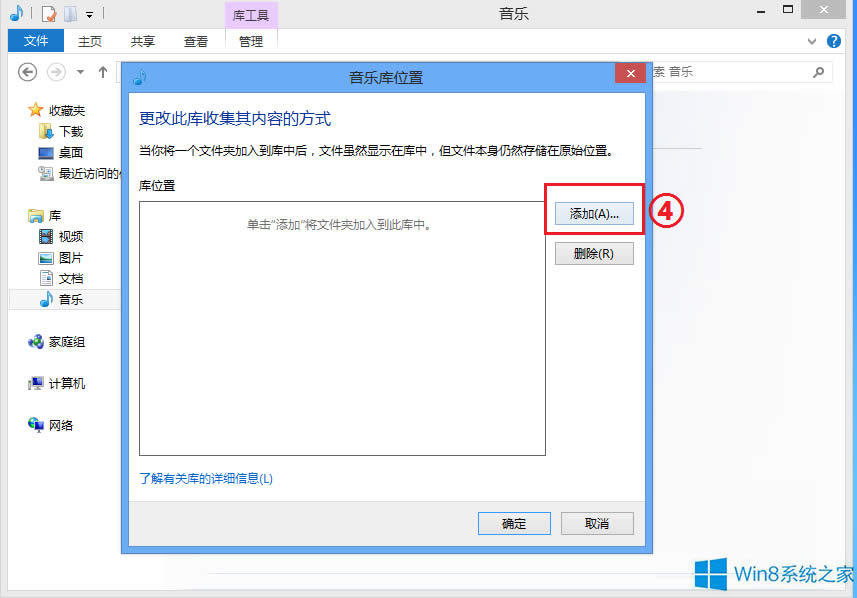Viewport: 857px width, 598px height.
Task: Click the music note icon in quick access toolbar
Action: coord(17,13)
